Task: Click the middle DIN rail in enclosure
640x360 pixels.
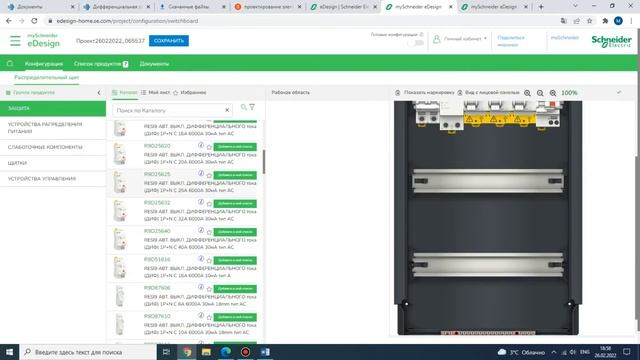Action: 488,181
